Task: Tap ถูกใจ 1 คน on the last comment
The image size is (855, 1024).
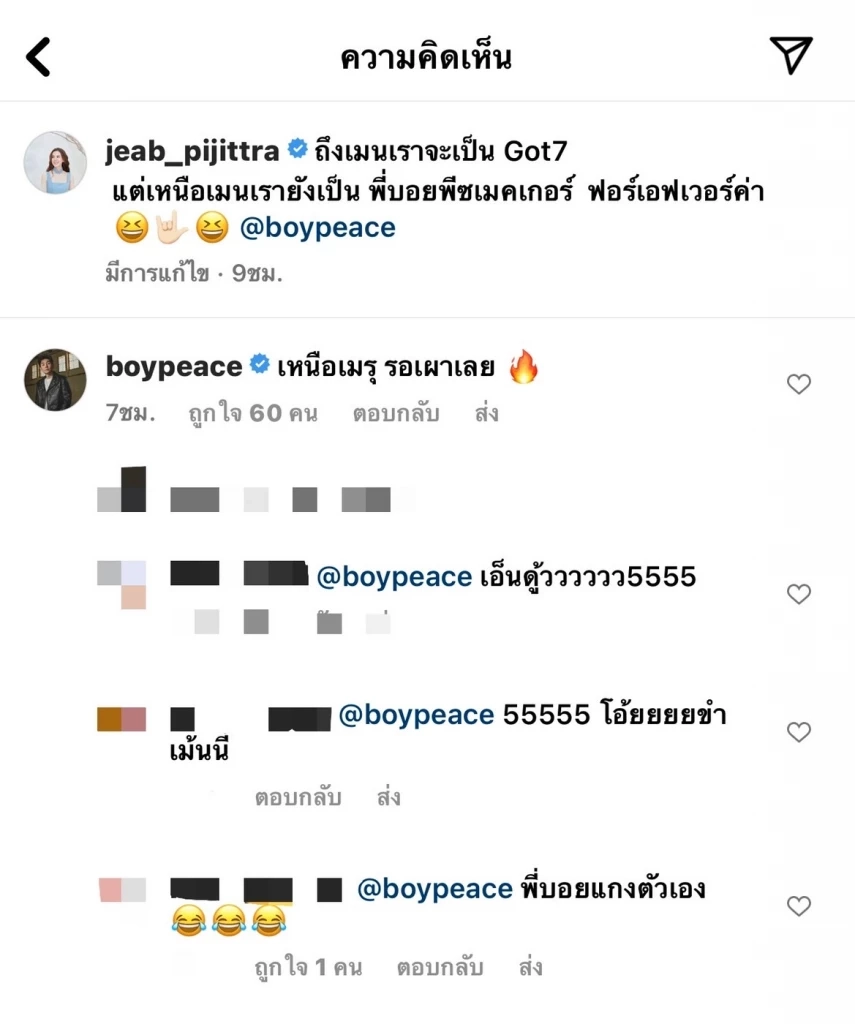Action: [x=307, y=967]
